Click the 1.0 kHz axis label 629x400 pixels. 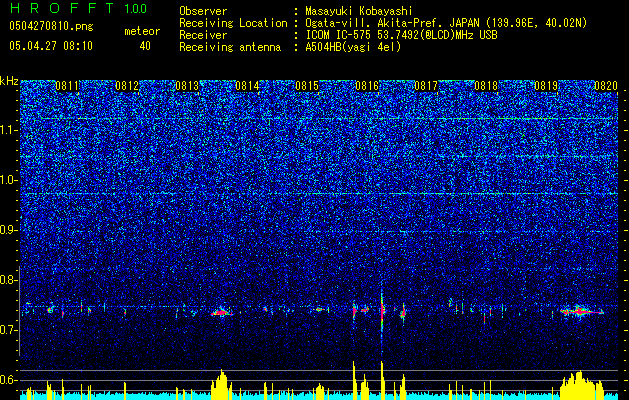click(9, 180)
